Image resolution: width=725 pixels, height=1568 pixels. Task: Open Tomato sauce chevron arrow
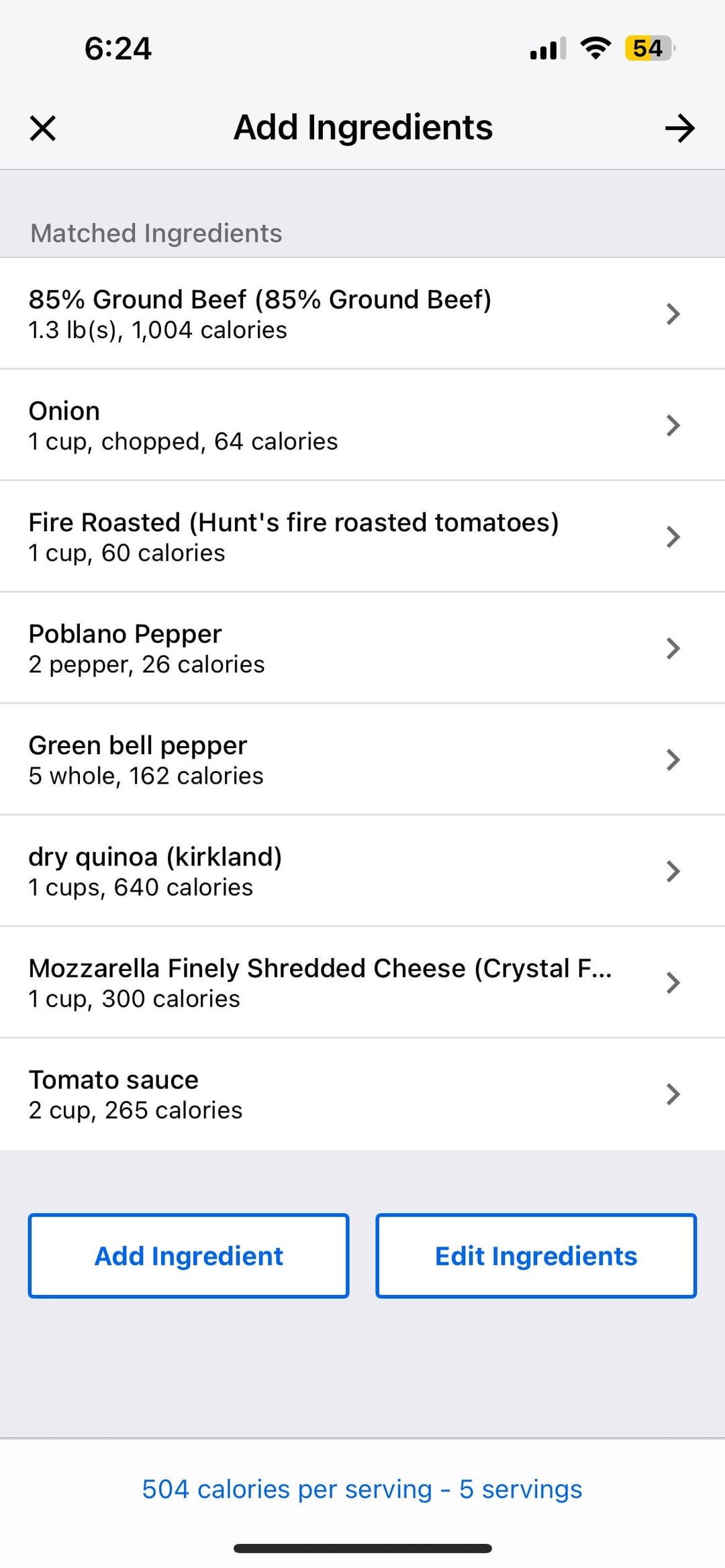(x=673, y=1094)
